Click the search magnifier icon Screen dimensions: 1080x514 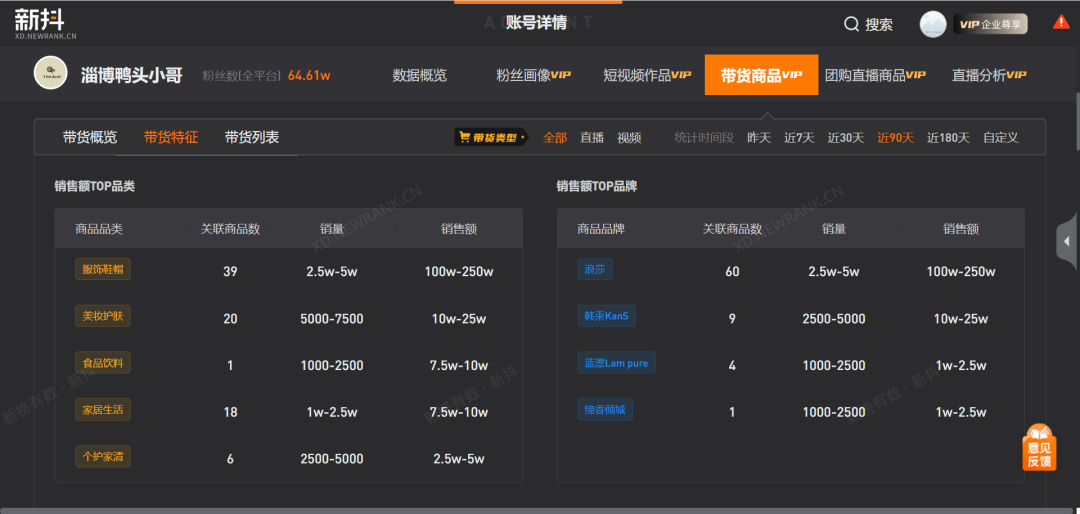[851, 24]
